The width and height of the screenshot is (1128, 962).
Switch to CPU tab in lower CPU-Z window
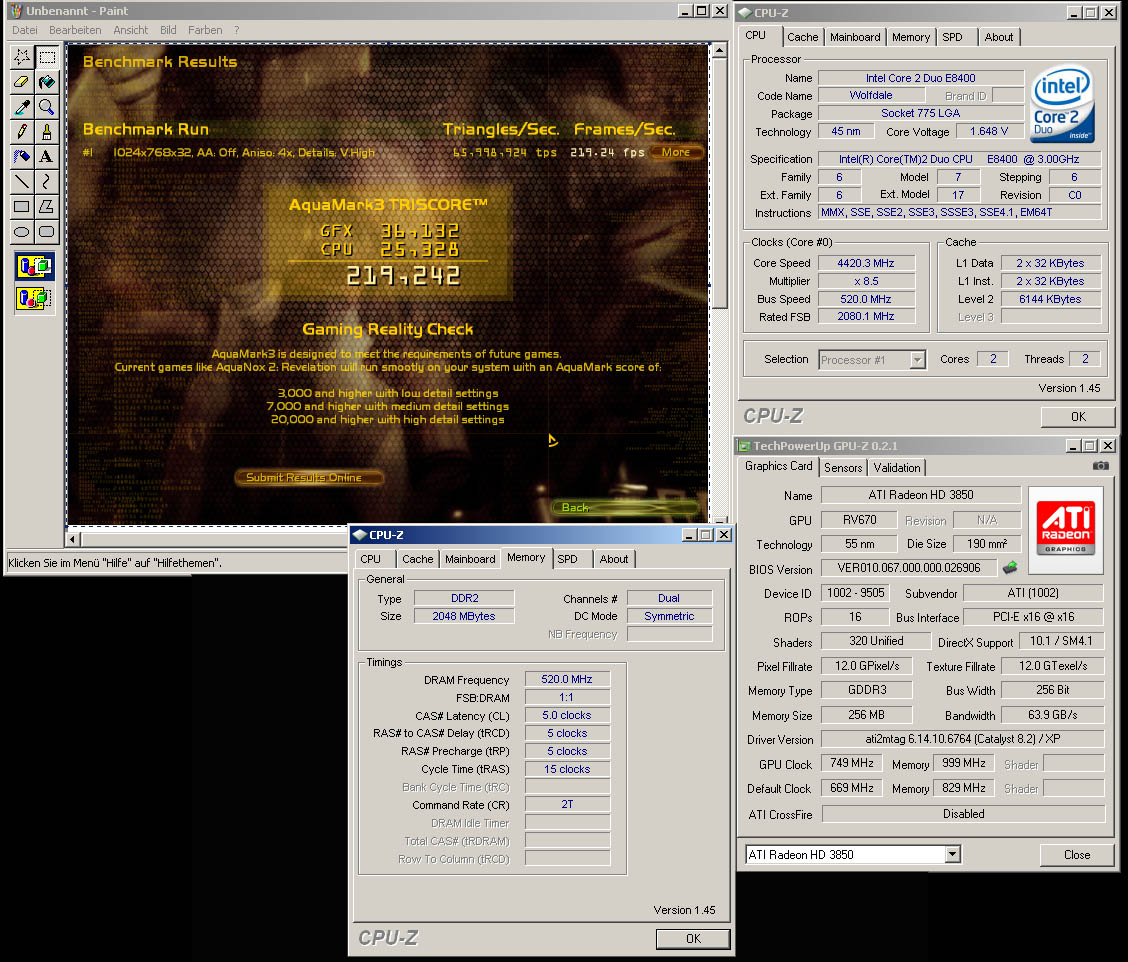pyautogui.click(x=370, y=559)
